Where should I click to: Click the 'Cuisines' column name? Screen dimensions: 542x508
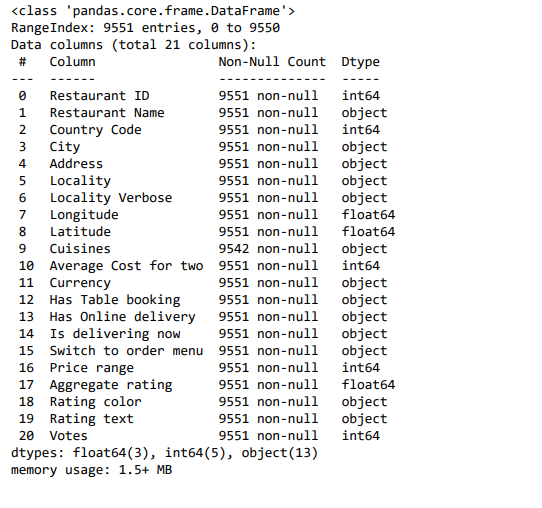(x=80, y=249)
